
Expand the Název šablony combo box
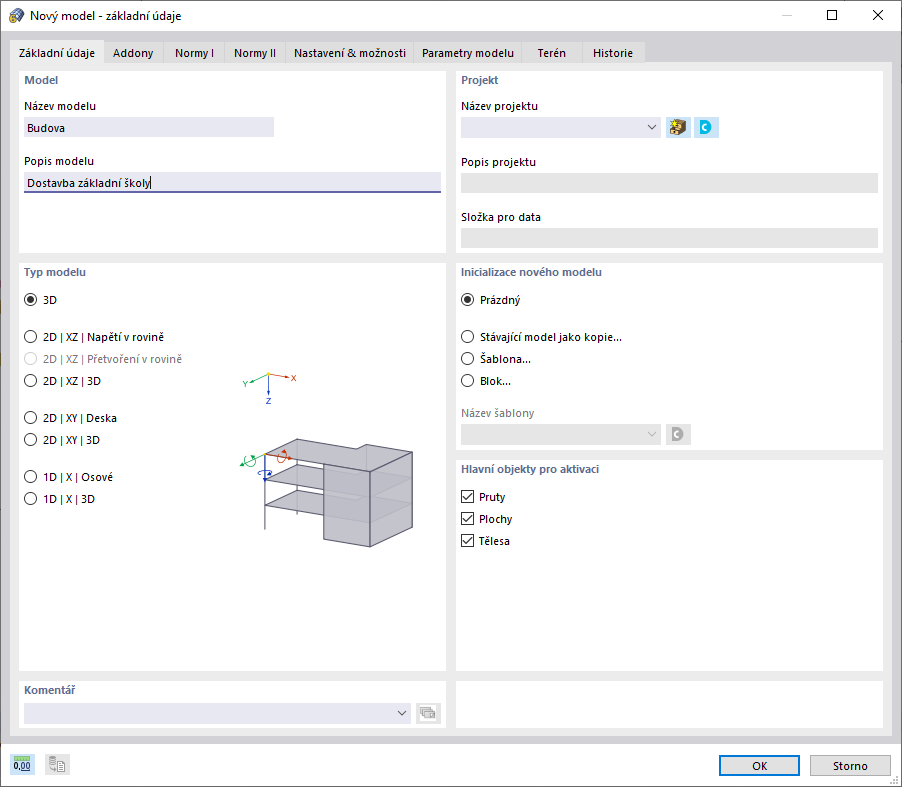[x=652, y=434]
